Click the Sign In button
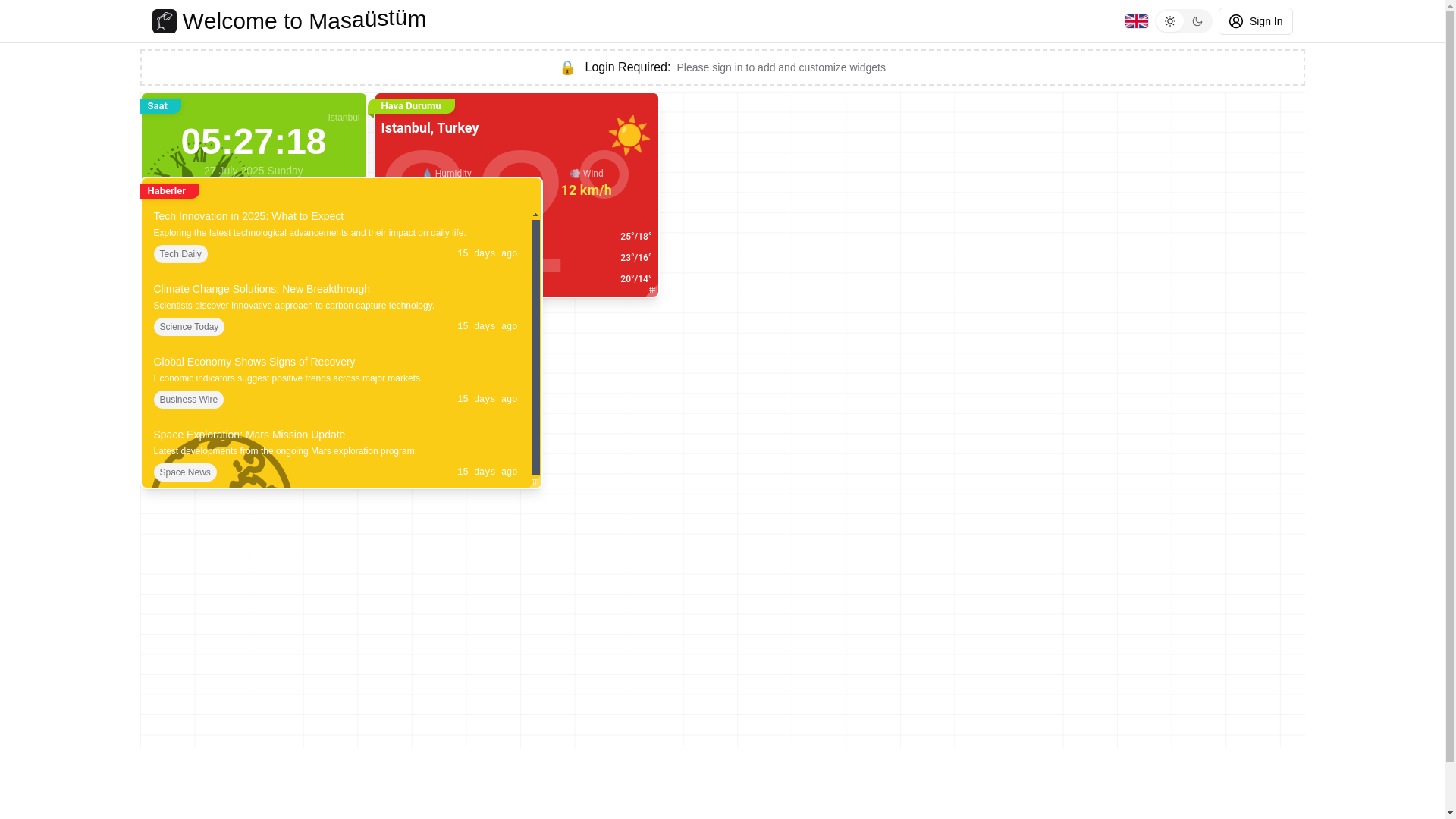 [x=1256, y=21]
